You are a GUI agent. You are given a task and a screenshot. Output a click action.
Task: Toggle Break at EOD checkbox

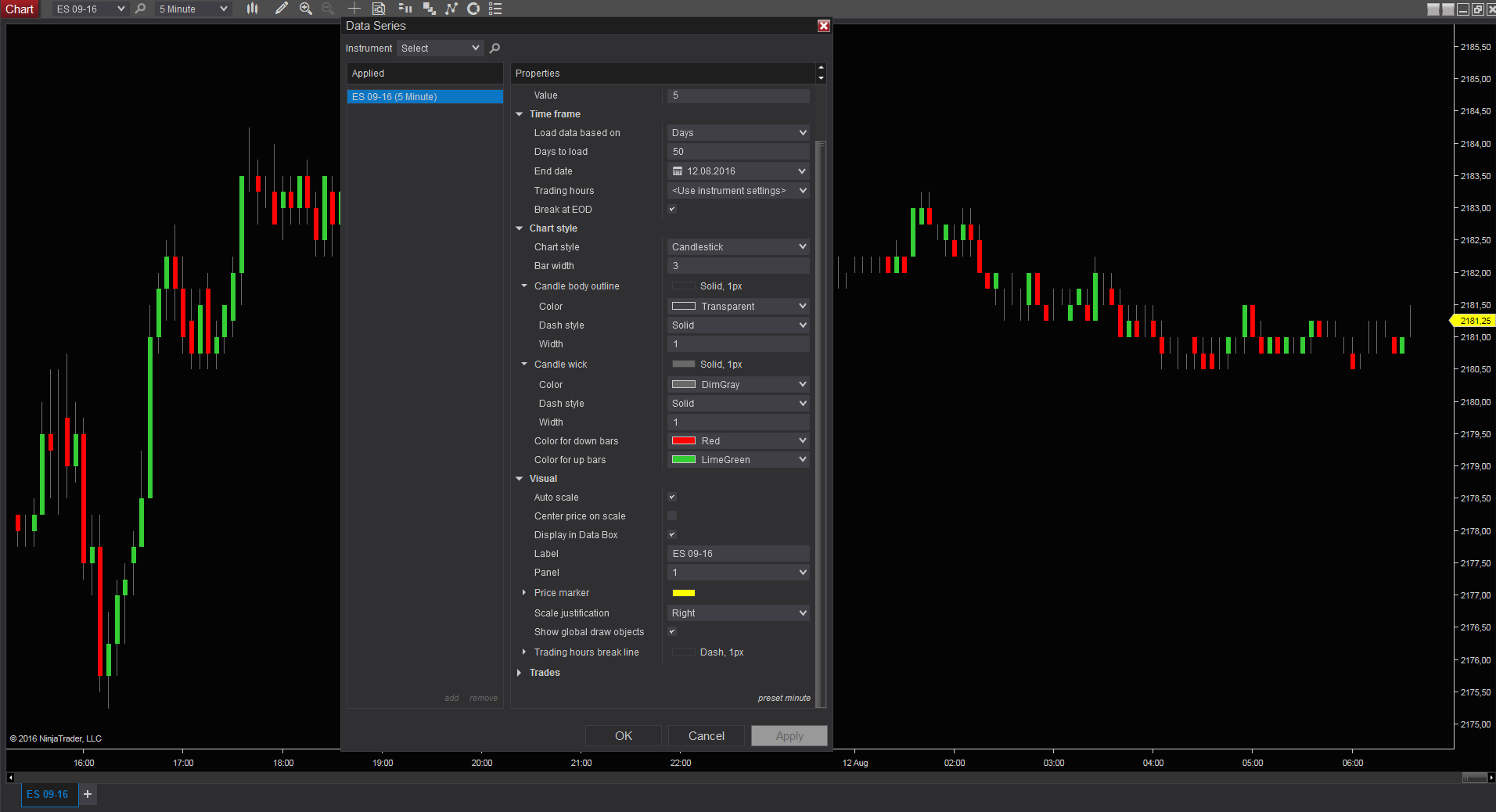[672, 209]
